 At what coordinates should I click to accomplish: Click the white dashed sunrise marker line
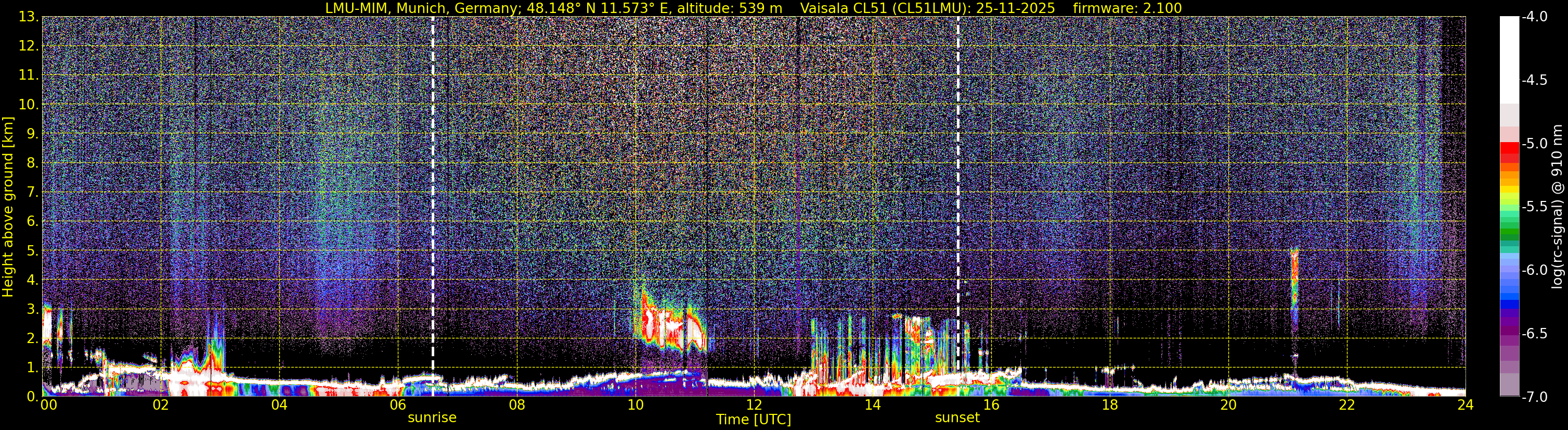(433, 183)
